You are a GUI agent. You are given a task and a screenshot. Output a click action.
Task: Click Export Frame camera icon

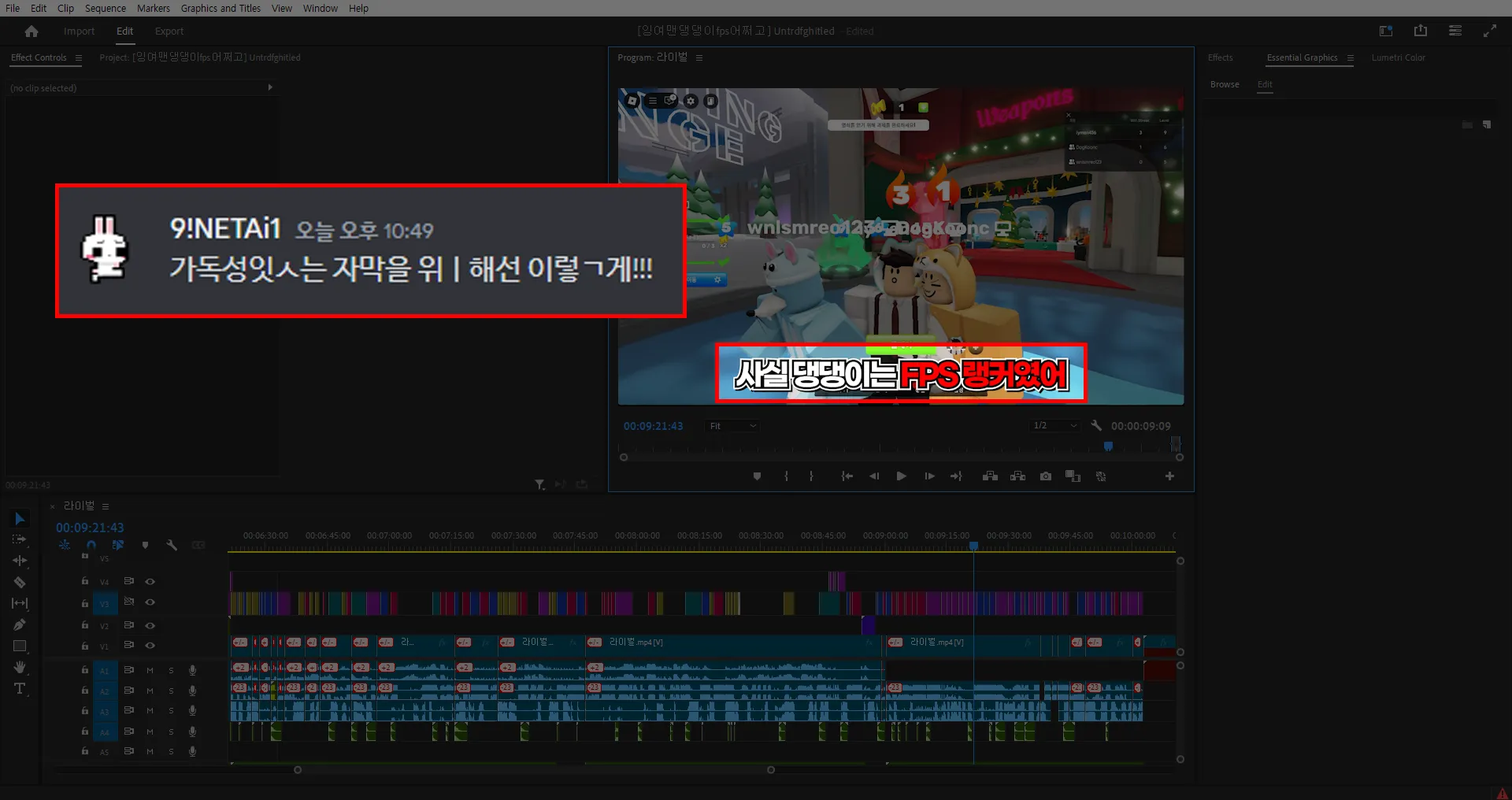pos(1046,476)
